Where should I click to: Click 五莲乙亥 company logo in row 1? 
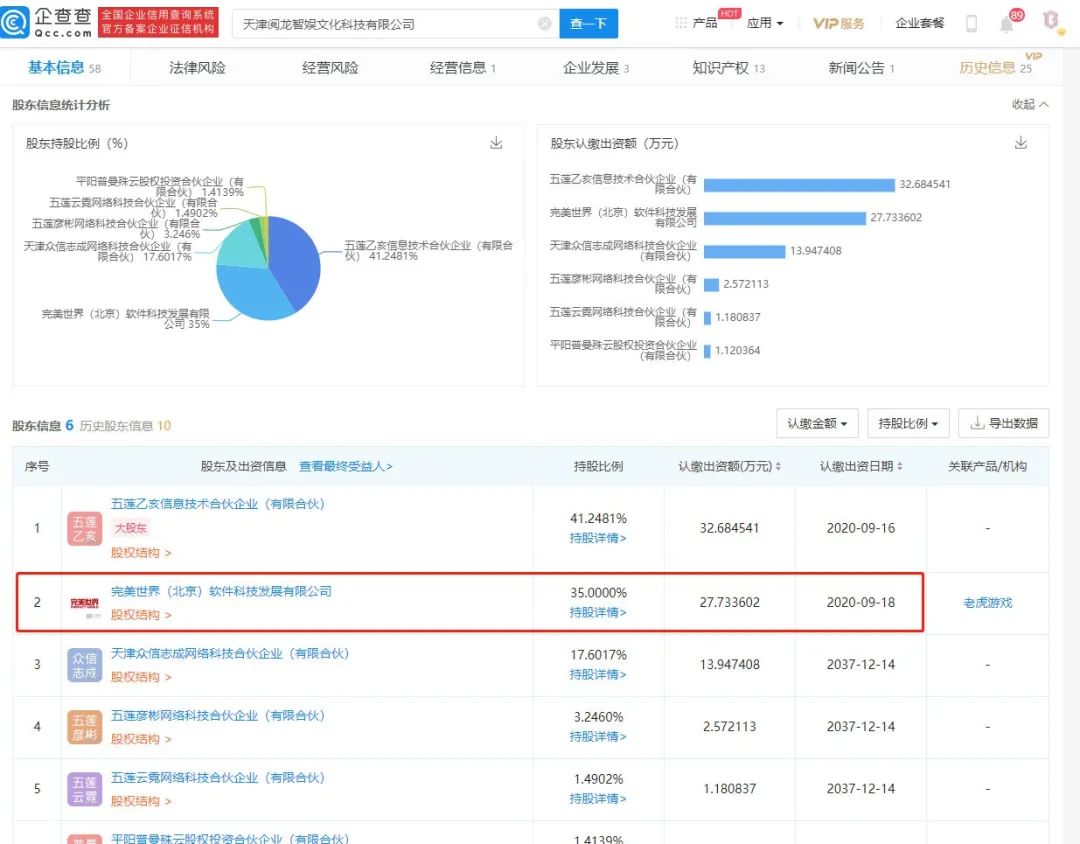(x=85, y=528)
